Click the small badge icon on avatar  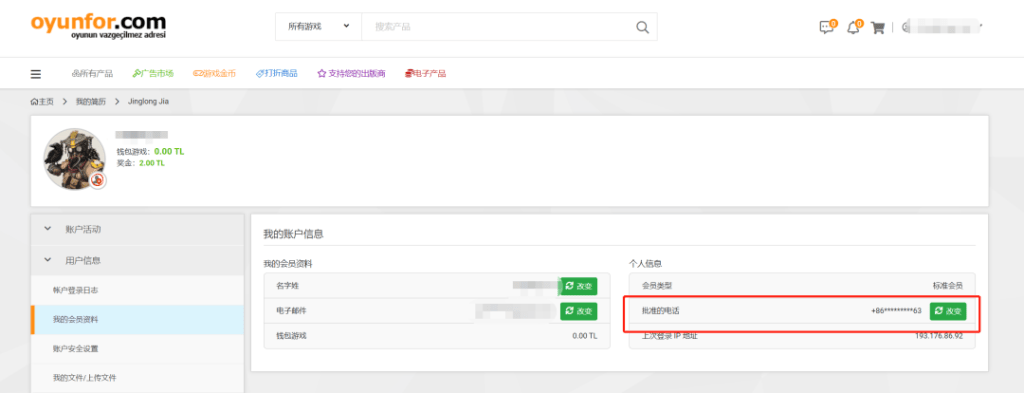pos(97,181)
